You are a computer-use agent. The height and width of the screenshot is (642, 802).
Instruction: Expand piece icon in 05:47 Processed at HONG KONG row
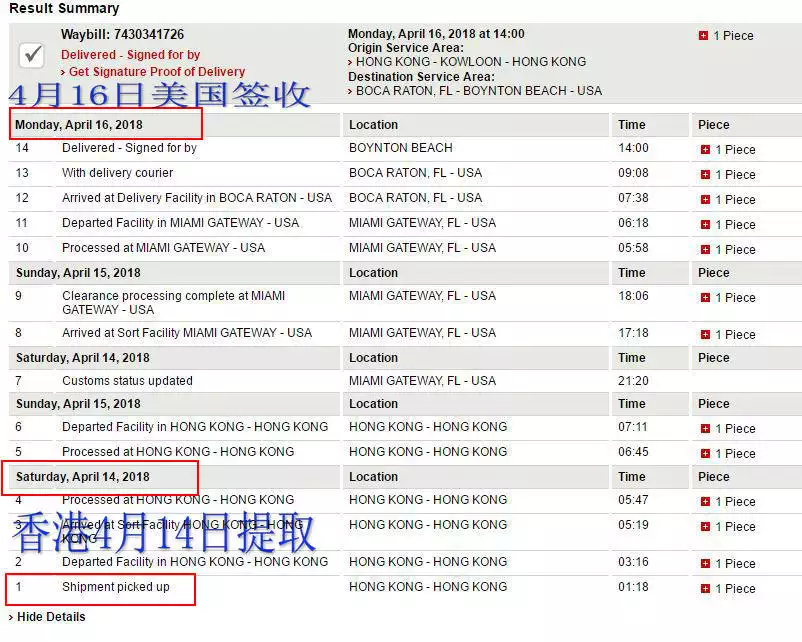[705, 501]
